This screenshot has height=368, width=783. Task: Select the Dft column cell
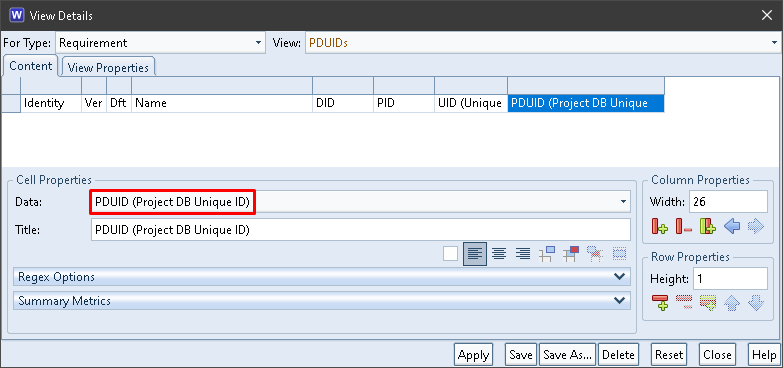[x=119, y=103]
